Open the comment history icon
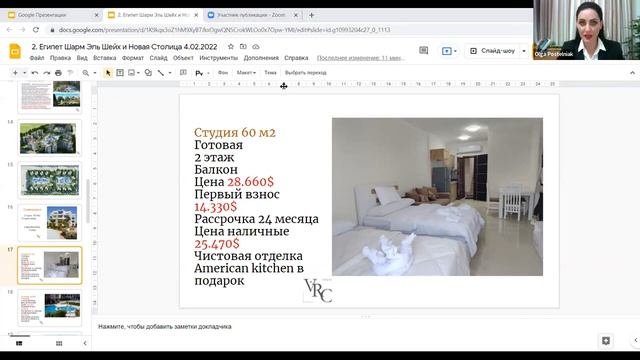Viewport: 640px width, 360px height. (x=424, y=51)
